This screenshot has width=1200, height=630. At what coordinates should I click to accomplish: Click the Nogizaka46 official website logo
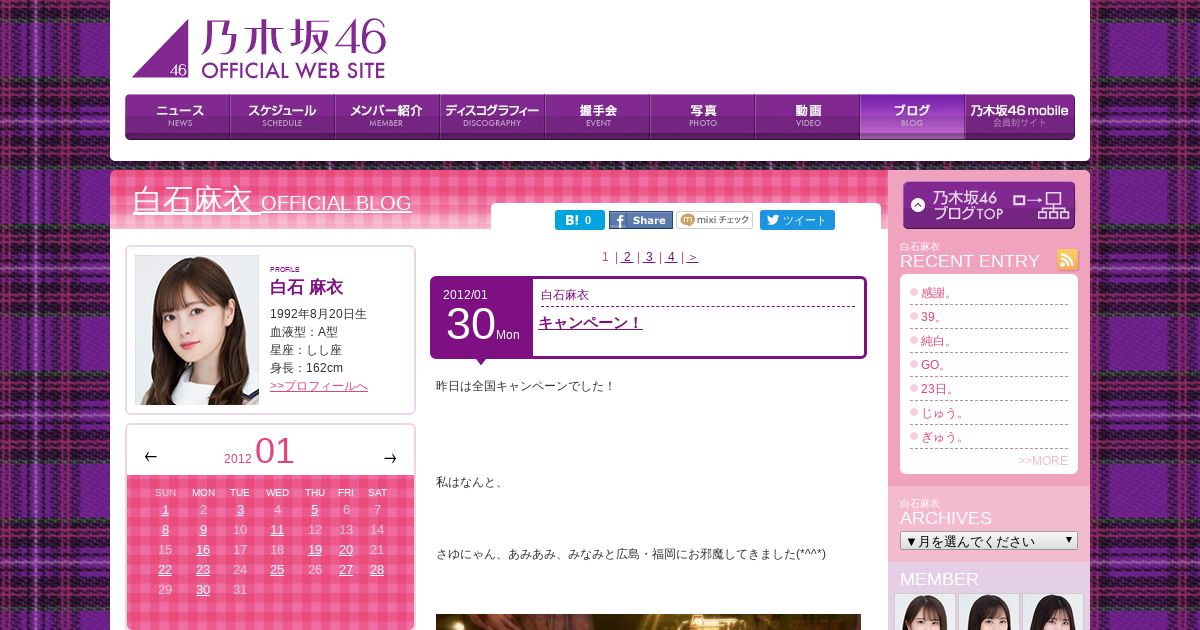click(x=259, y=48)
